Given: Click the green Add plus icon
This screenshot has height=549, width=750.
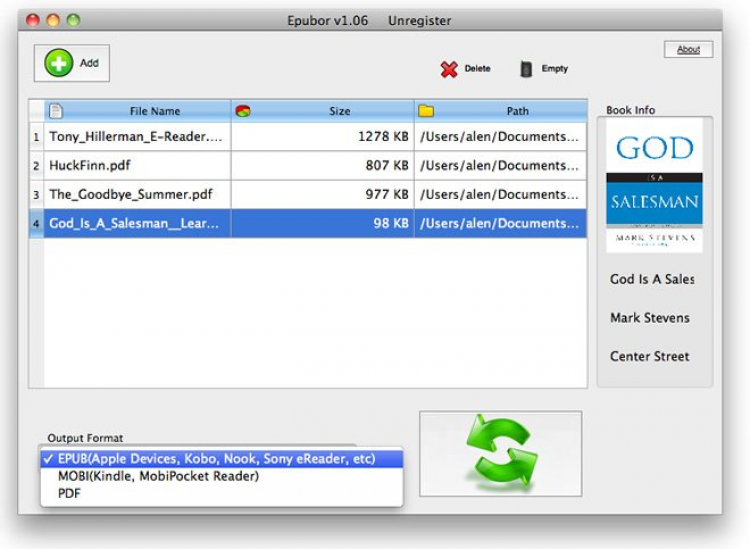Looking at the screenshot, I should 58,63.
